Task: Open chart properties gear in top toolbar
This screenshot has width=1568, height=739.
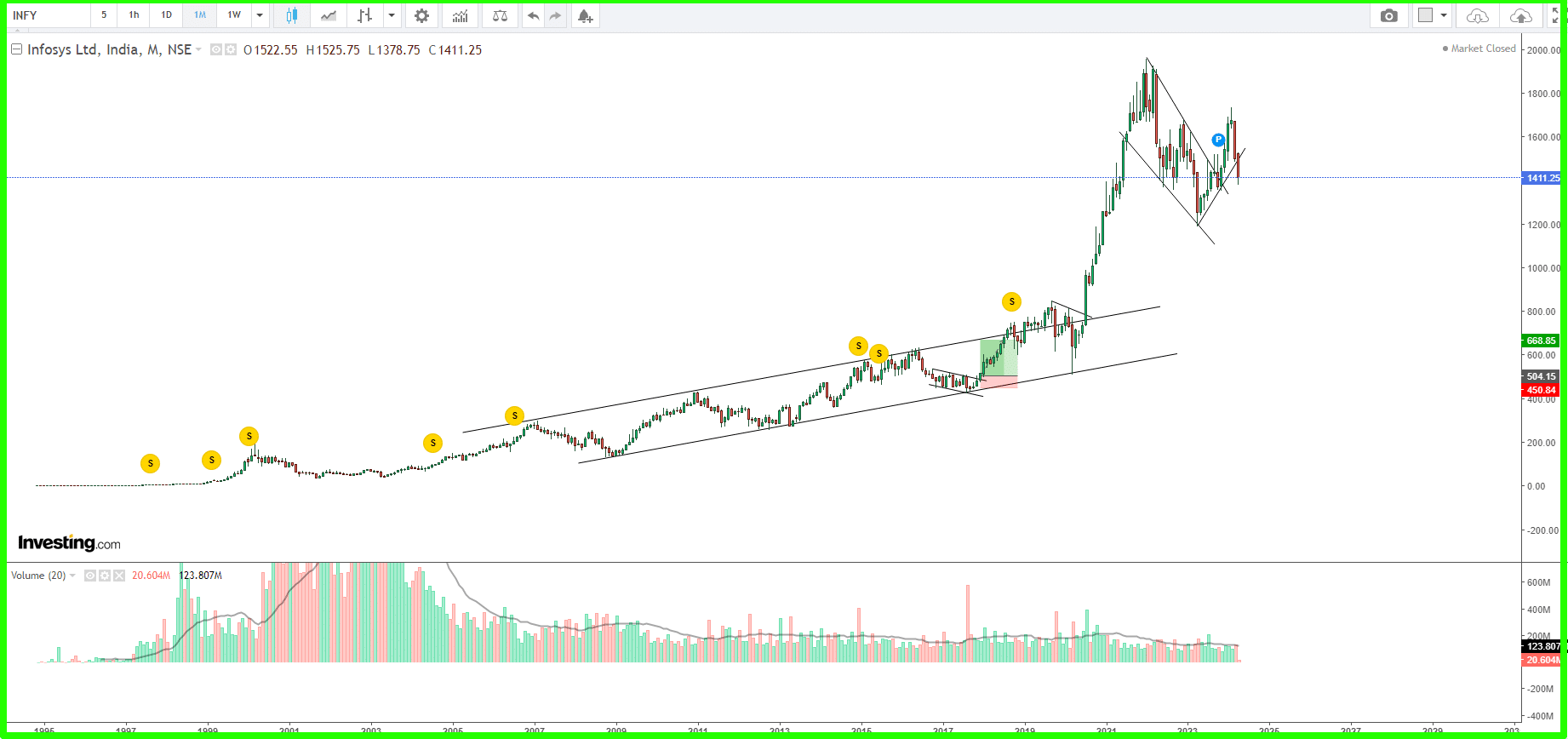Action: (x=421, y=15)
